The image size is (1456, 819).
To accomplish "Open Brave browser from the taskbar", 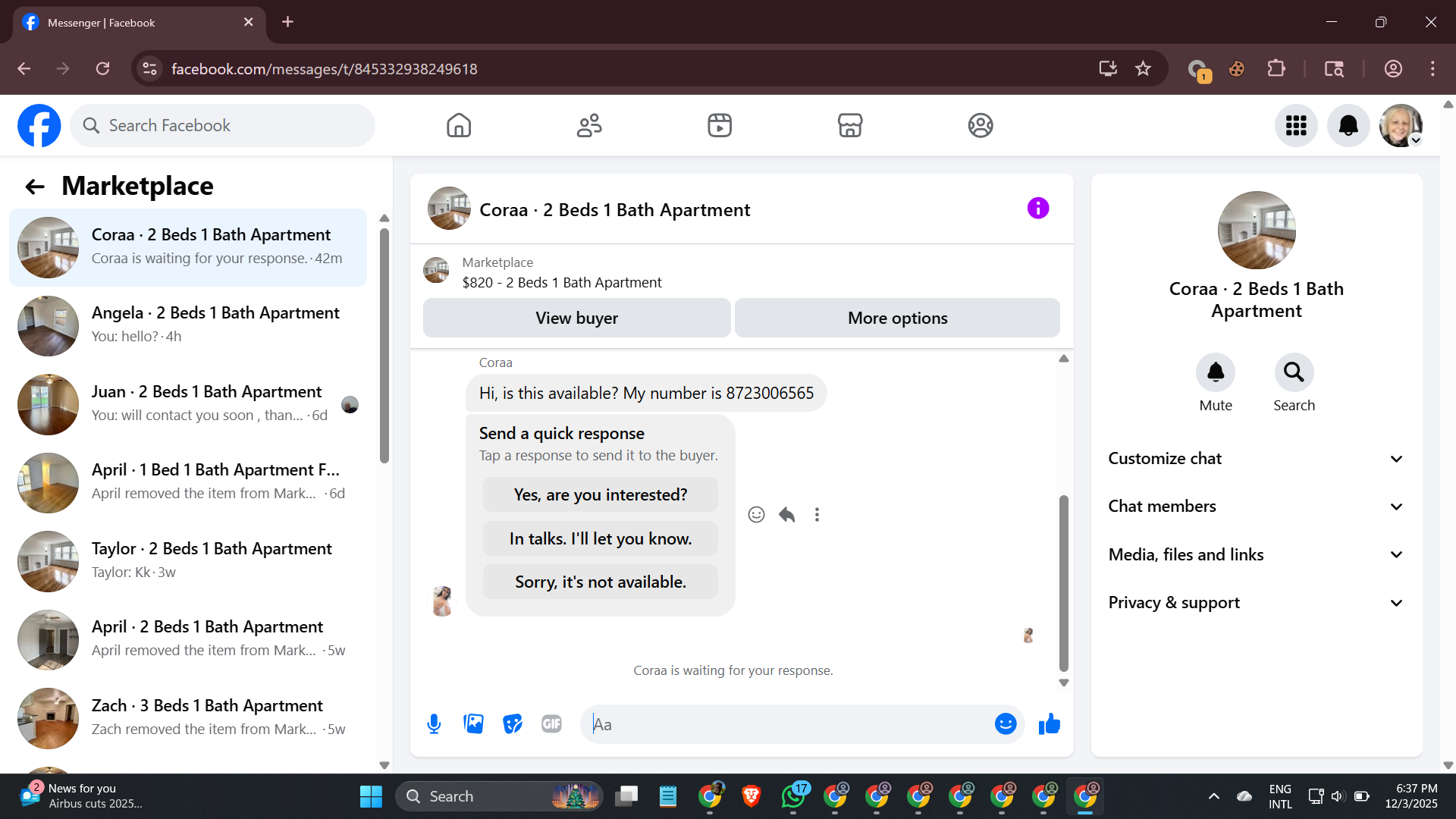I will click(752, 796).
